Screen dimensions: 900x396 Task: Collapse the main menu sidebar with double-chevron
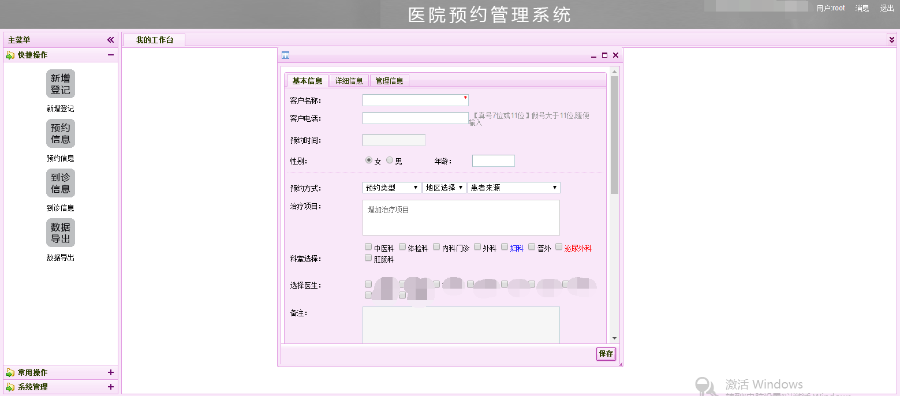[111, 40]
